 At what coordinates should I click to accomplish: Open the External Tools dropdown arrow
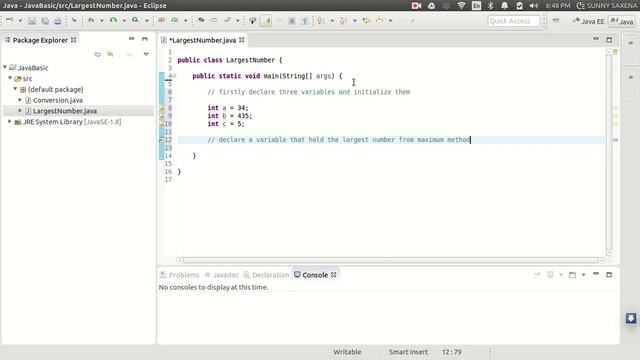147,20
